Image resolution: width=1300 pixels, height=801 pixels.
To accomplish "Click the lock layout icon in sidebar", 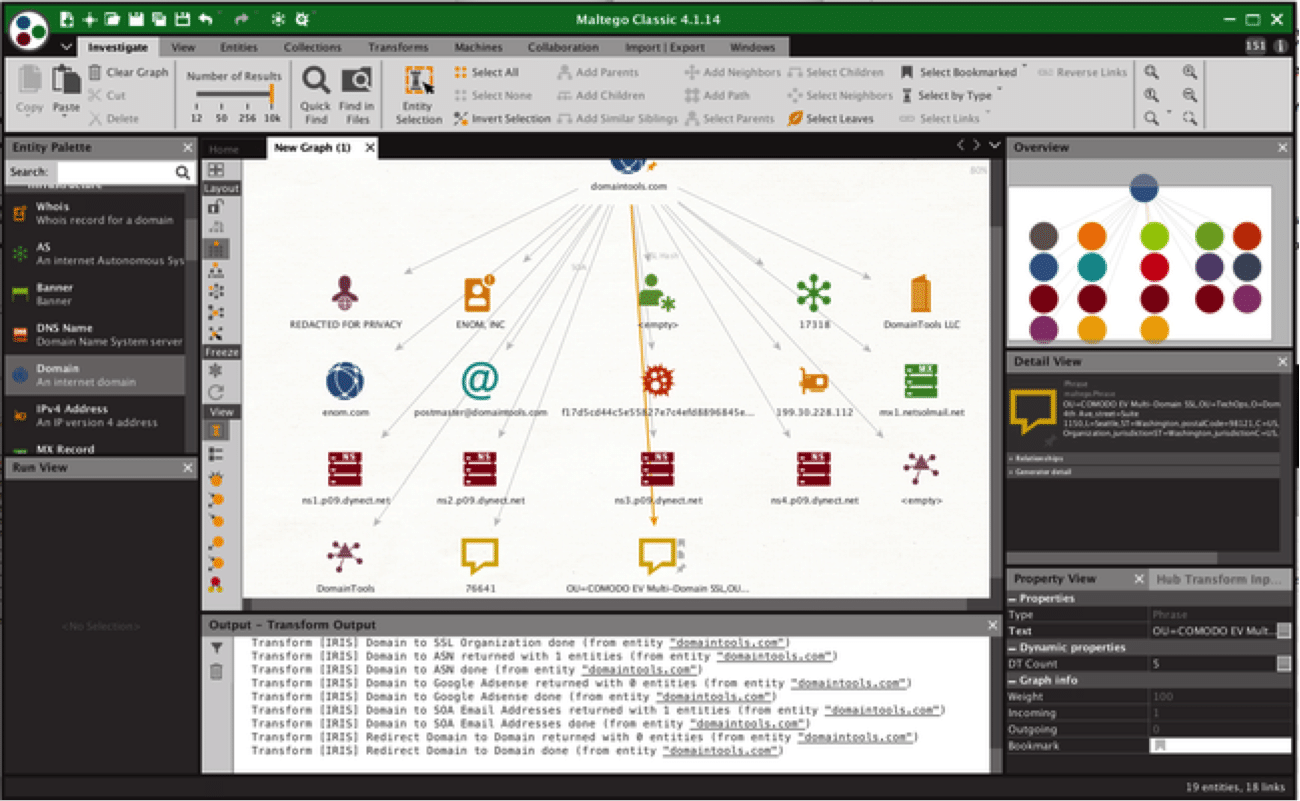I will pos(215,207).
